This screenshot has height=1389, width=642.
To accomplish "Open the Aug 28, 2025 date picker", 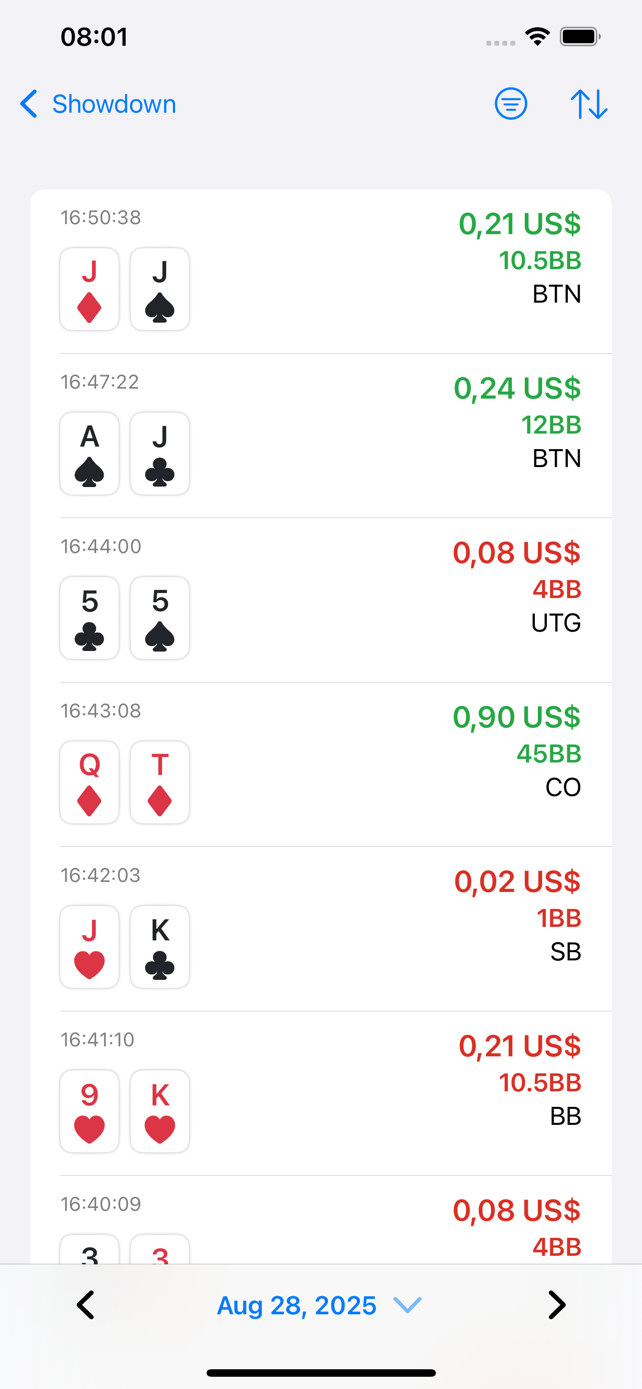I will click(297, 1305).
